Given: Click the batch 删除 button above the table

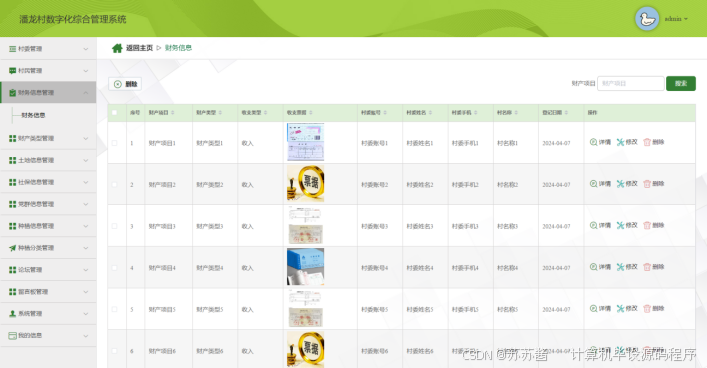Looking at the screenshot, I should pyautogui.click(x=125, y=84).
